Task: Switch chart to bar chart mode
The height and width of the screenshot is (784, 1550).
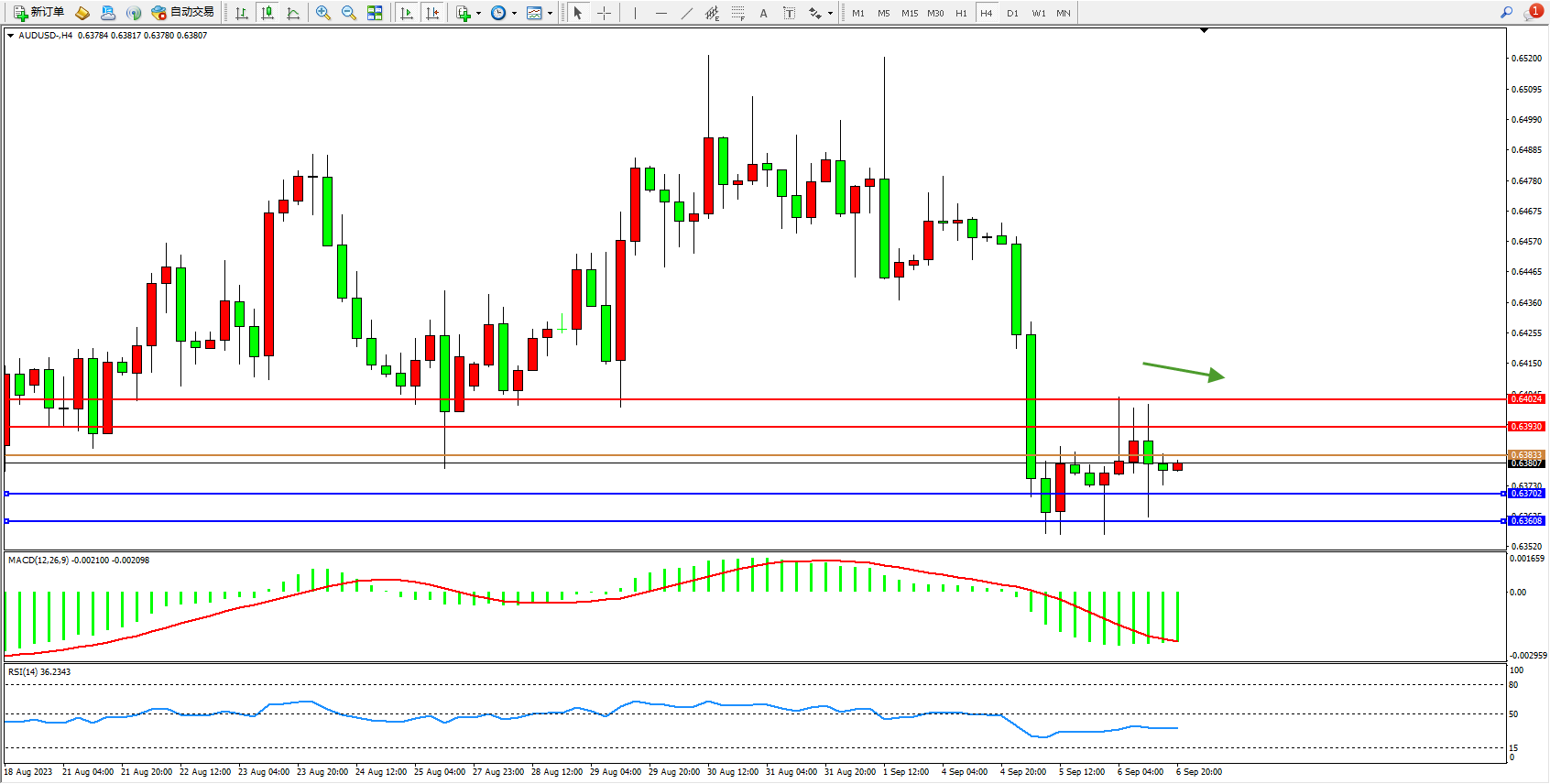Action: [242, 13]
